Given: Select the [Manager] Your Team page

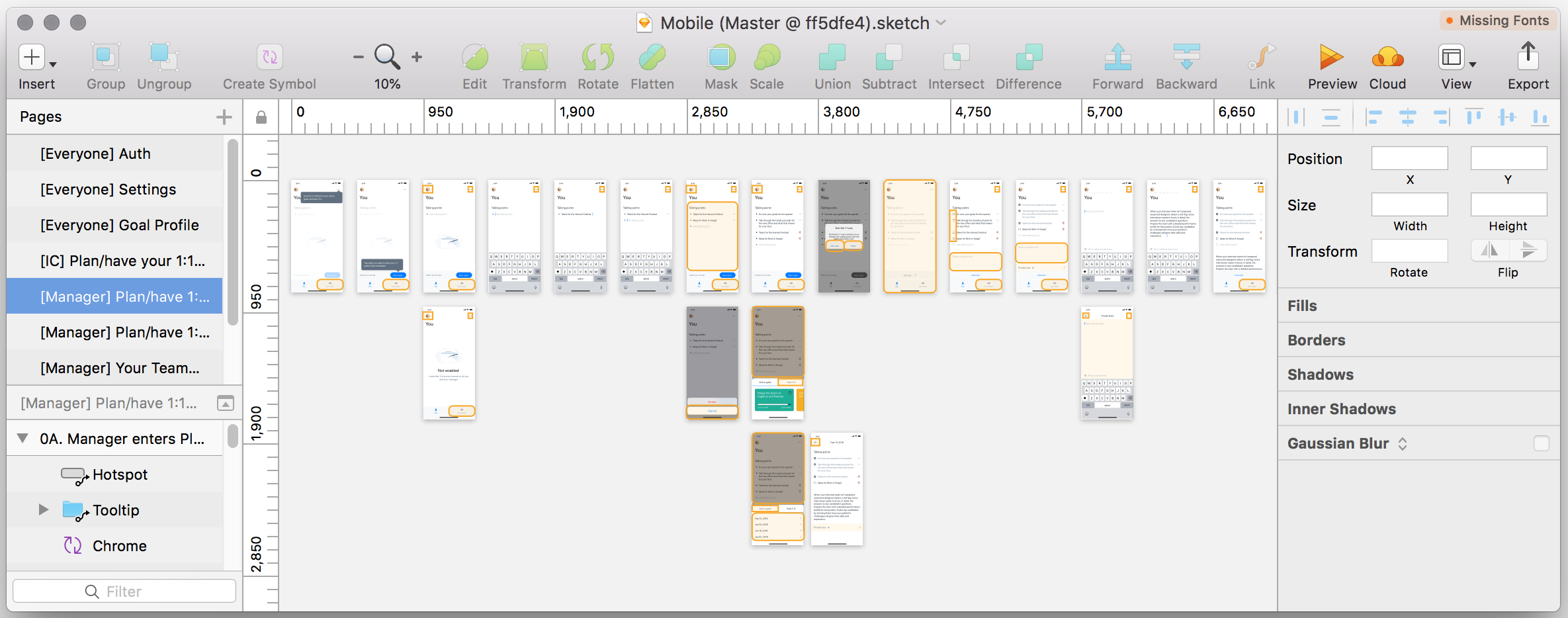Looking at the screenshot, I should [120, 368].
